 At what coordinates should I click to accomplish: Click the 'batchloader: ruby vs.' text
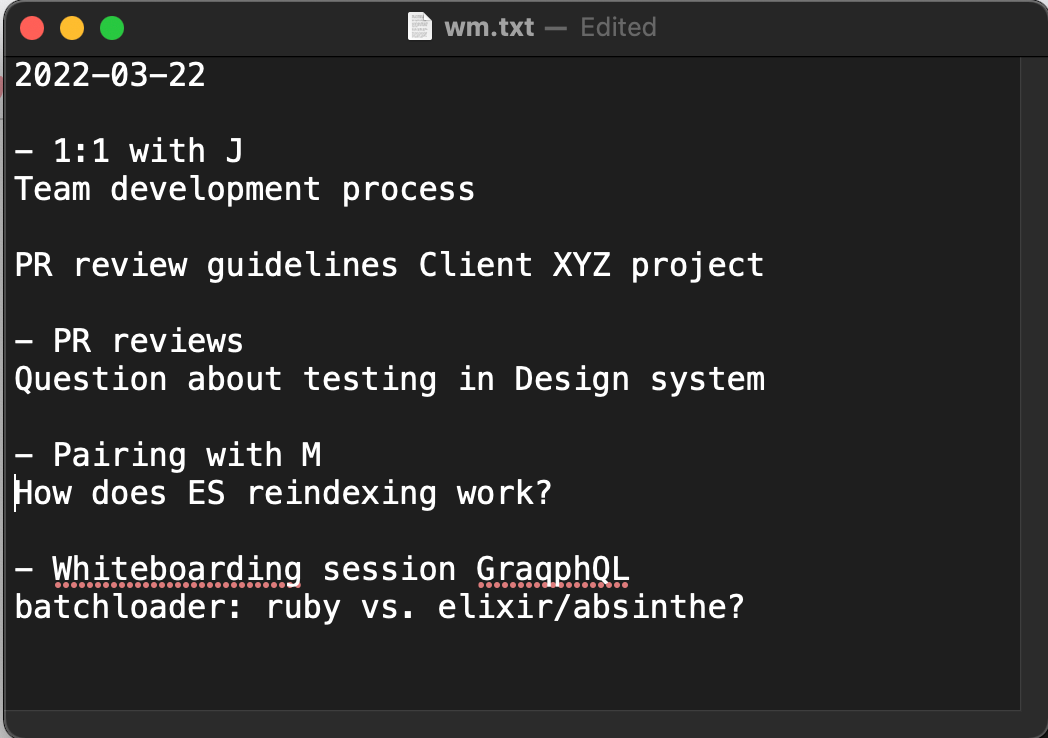pyautogui.click(x=215, y=608)
